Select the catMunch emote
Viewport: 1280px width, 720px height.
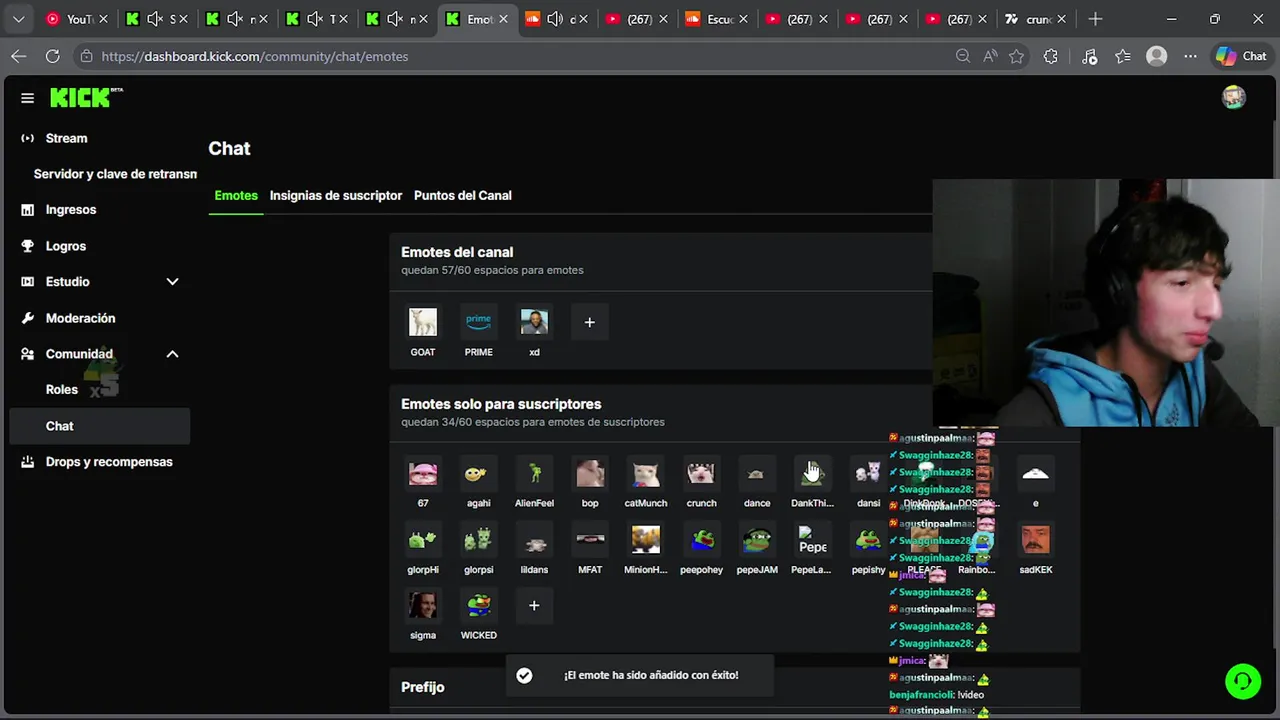pyautogui.click(x=646, y=473)
